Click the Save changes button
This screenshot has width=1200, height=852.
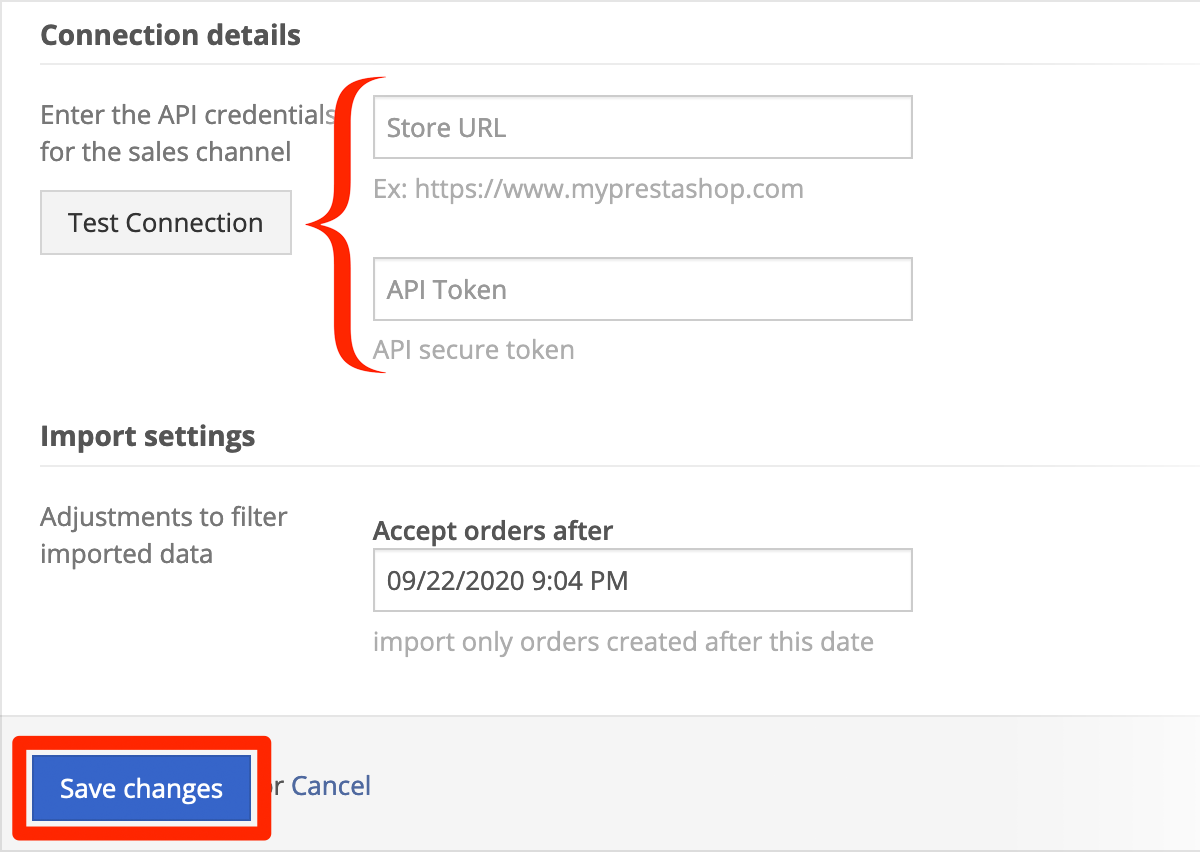141,788
